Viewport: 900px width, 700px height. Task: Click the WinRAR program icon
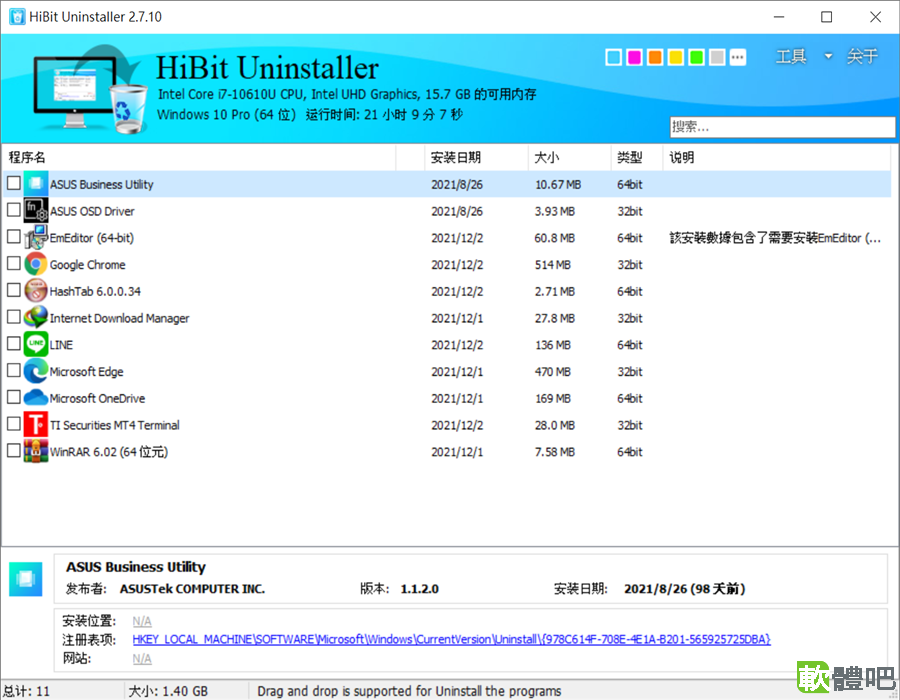pos(36,452)
